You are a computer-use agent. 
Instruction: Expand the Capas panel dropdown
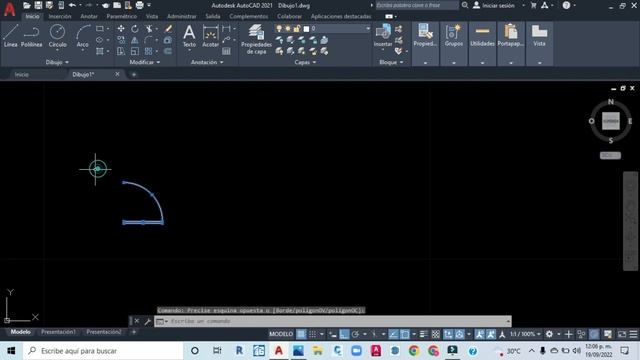tap(305, 62)
